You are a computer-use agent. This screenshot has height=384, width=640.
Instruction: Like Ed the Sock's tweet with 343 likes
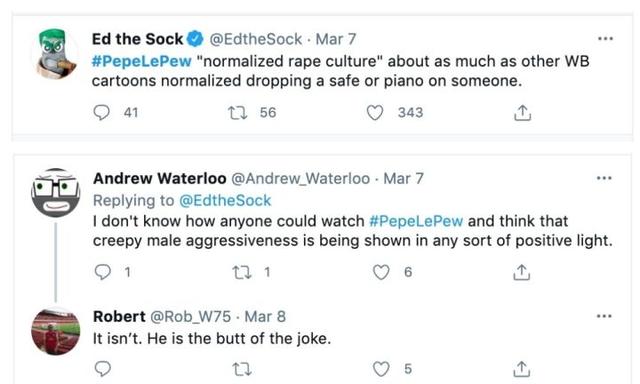pyautogui.click(x=375, y=113)
